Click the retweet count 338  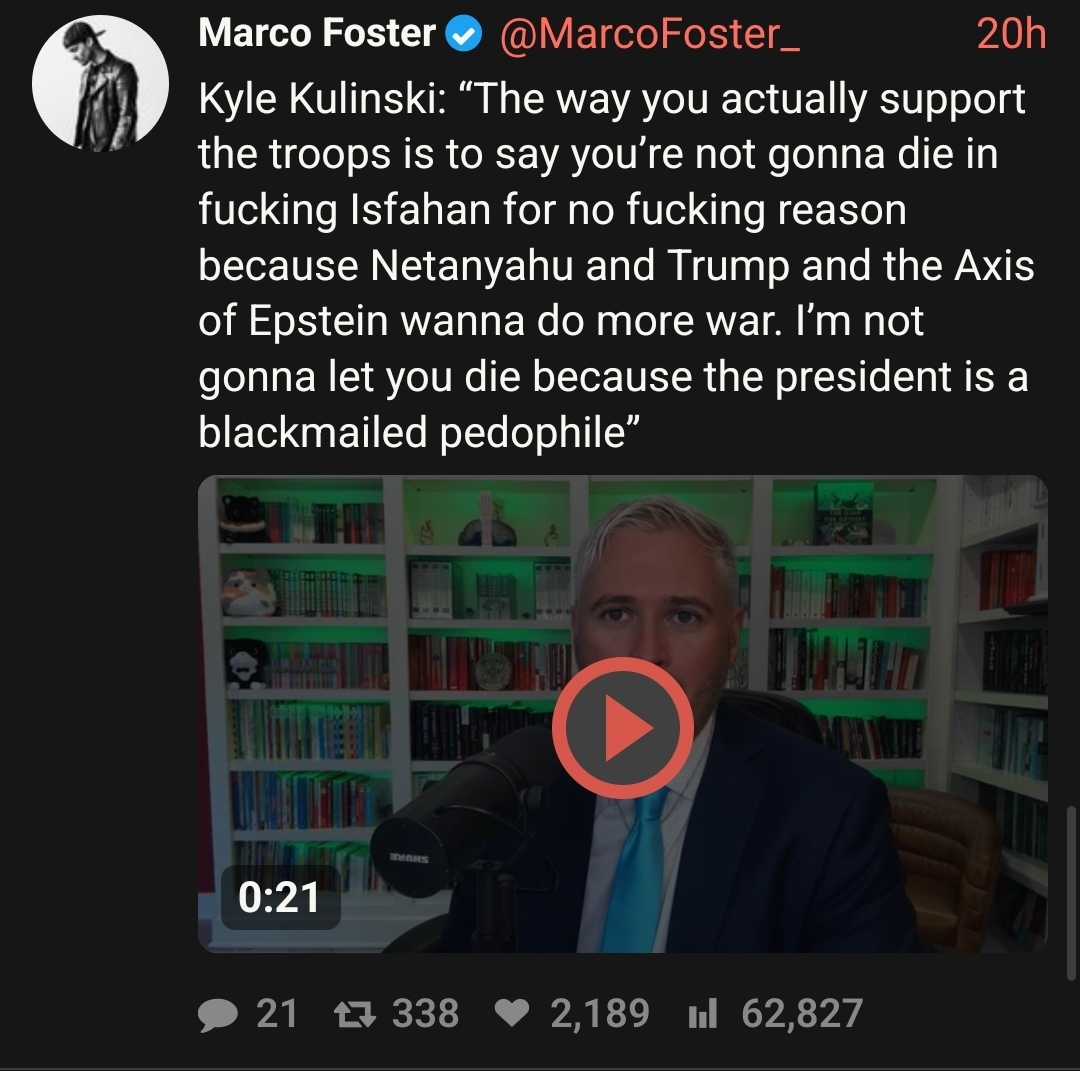click(x=425, y=1014)
